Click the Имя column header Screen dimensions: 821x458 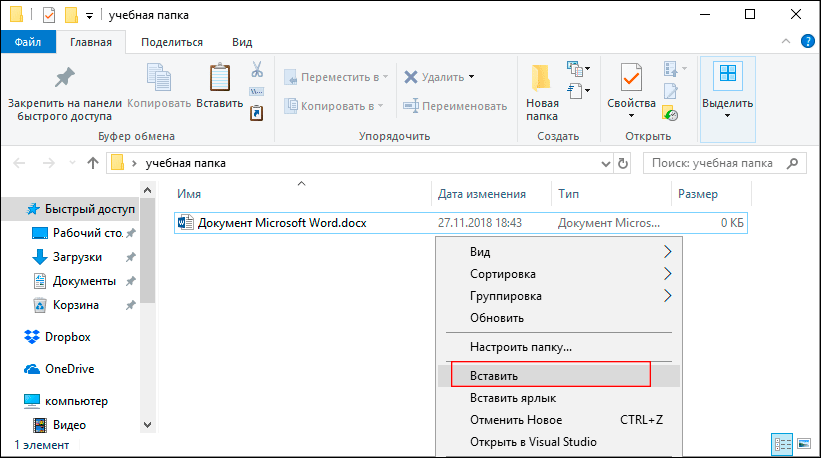188,194
